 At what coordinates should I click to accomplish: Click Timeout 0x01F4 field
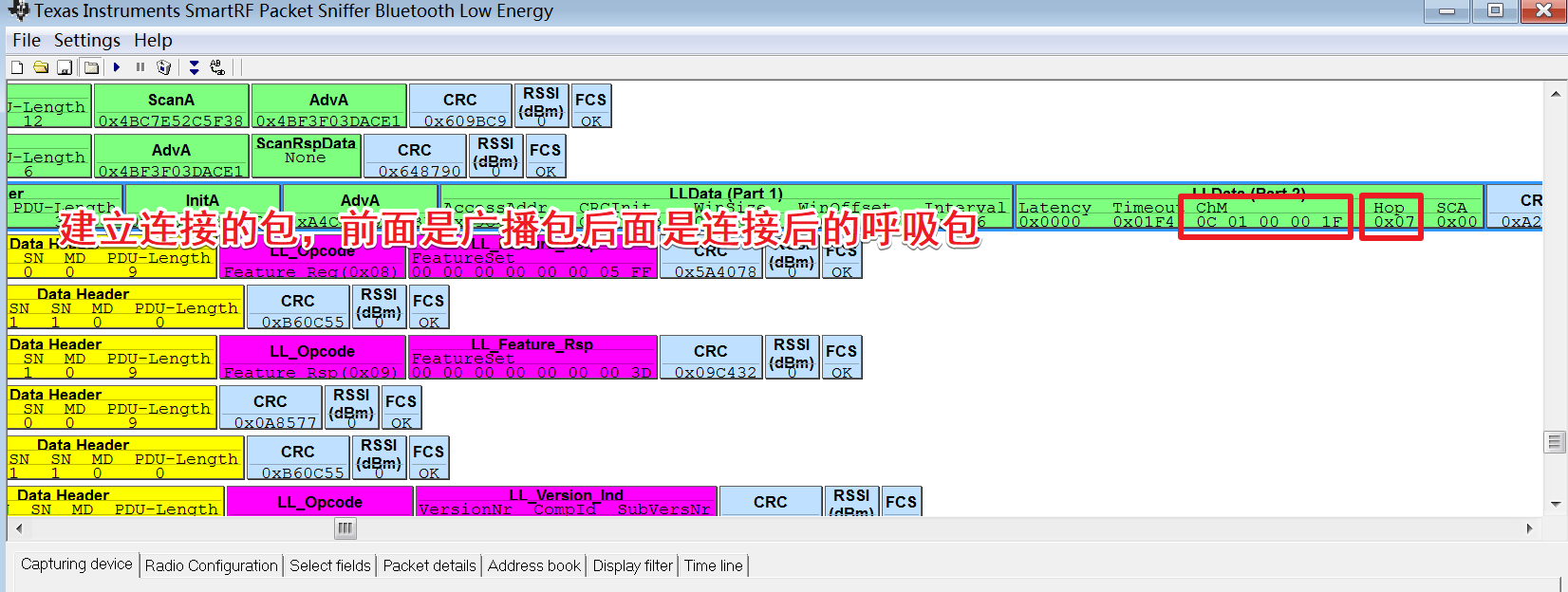coord(1143,214)
